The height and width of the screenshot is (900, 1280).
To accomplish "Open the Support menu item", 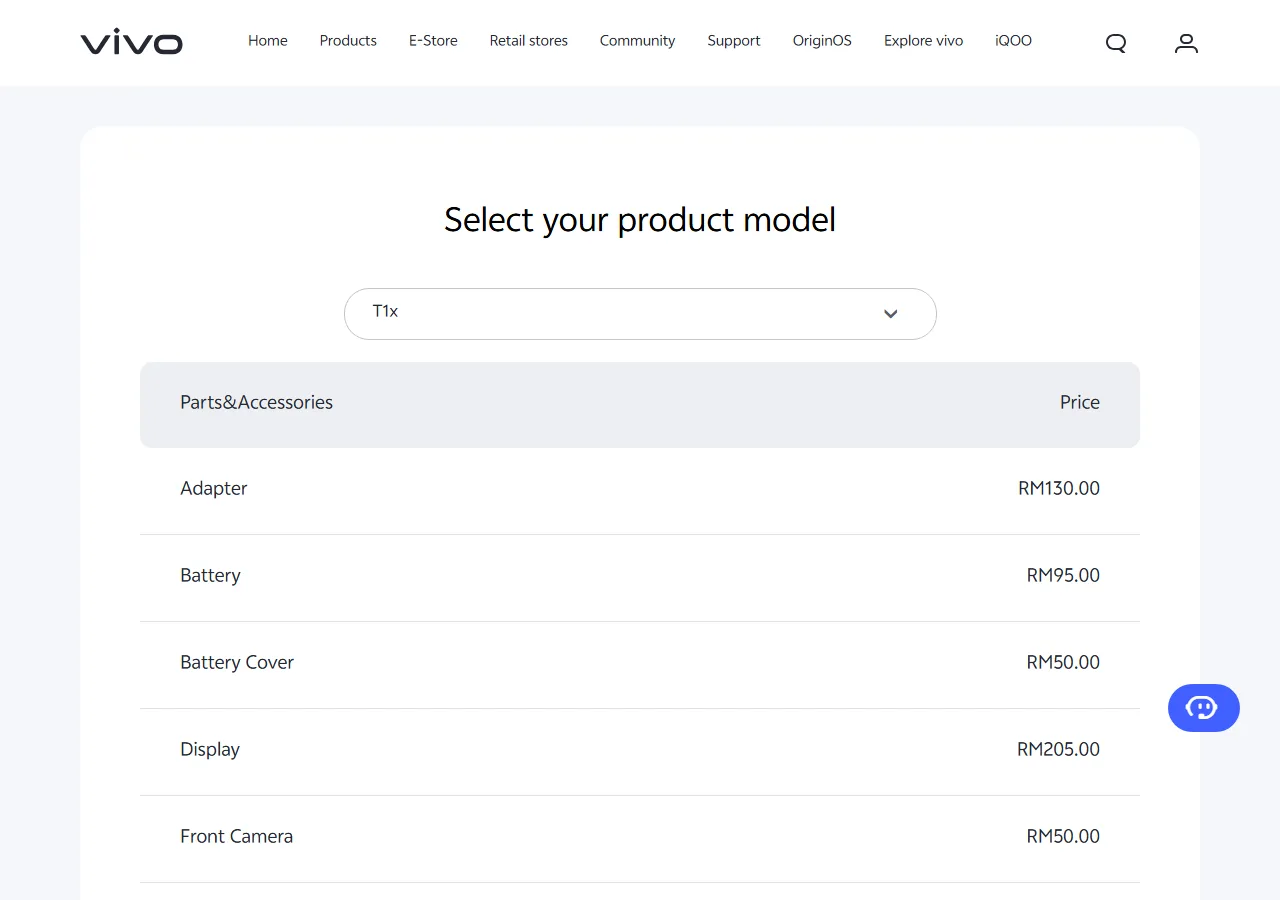I will coord(734,41).
